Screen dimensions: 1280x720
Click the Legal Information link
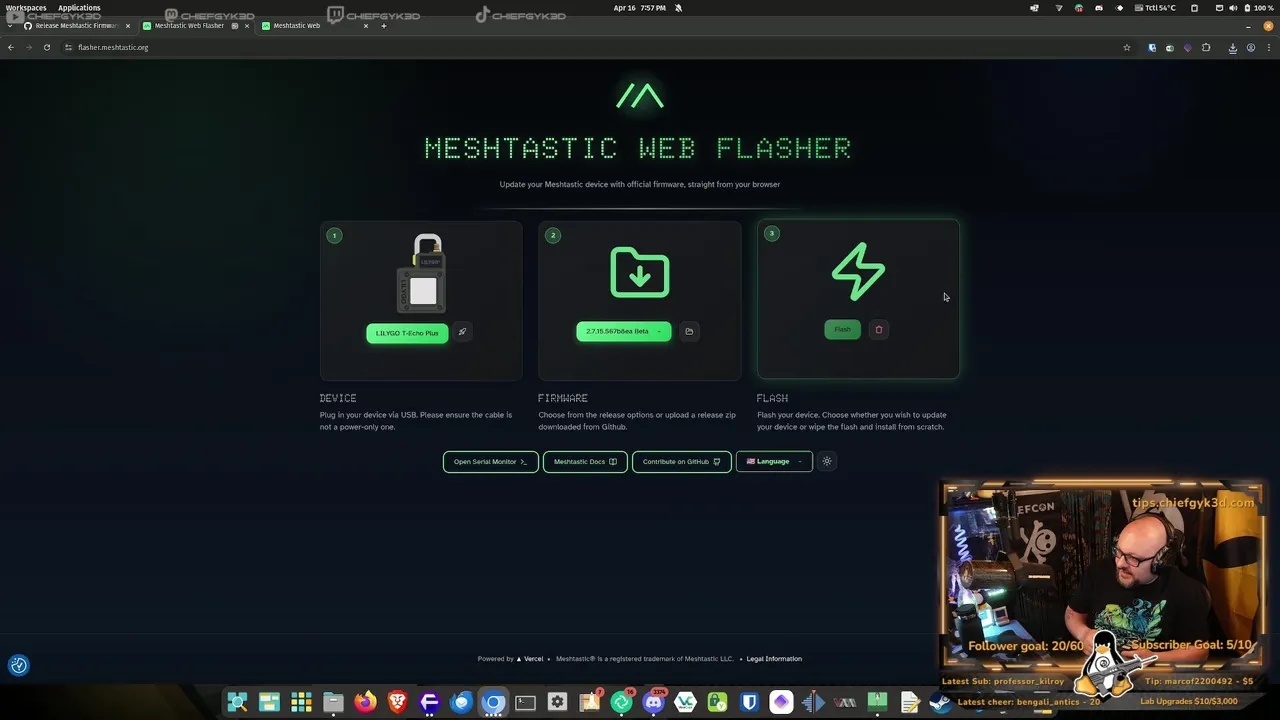pos(774,659)
